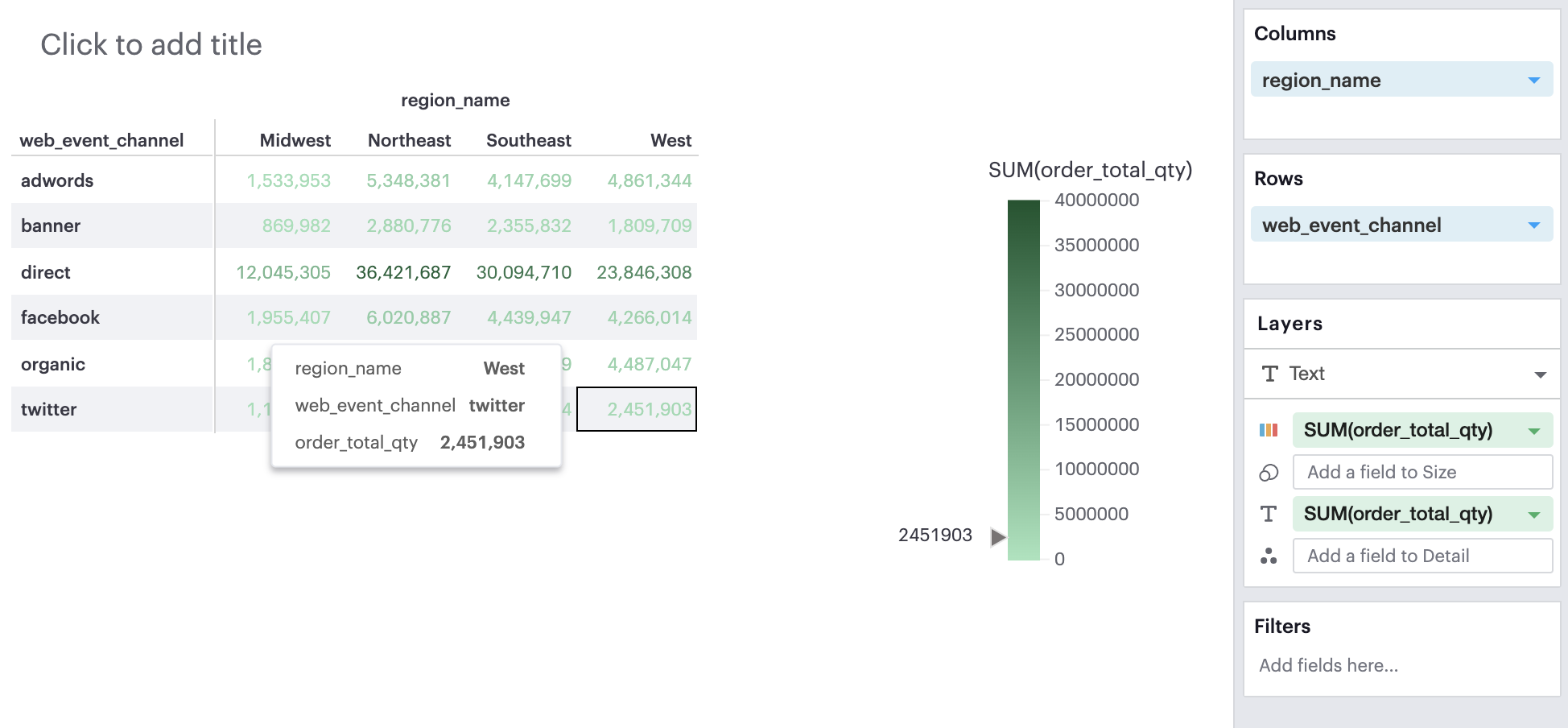The width and height of the screenshot is (1568, 728).
Task: Select the highlighted 2,451,903 twitter West cell
Action: pos(637,409)
